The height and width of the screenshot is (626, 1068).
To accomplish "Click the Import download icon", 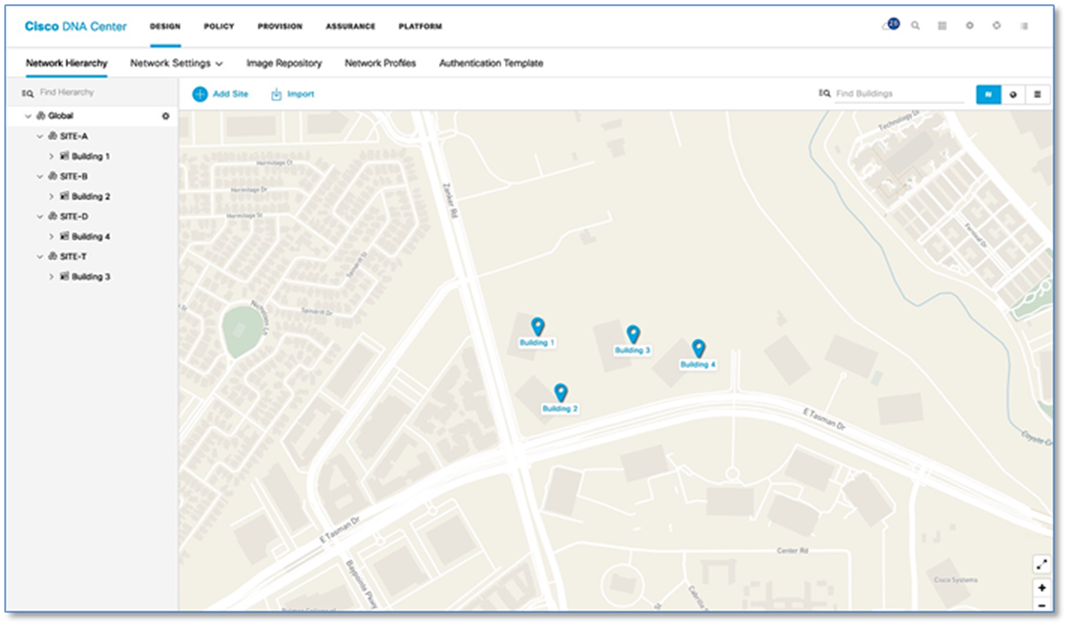I will (x=276, y=95).
